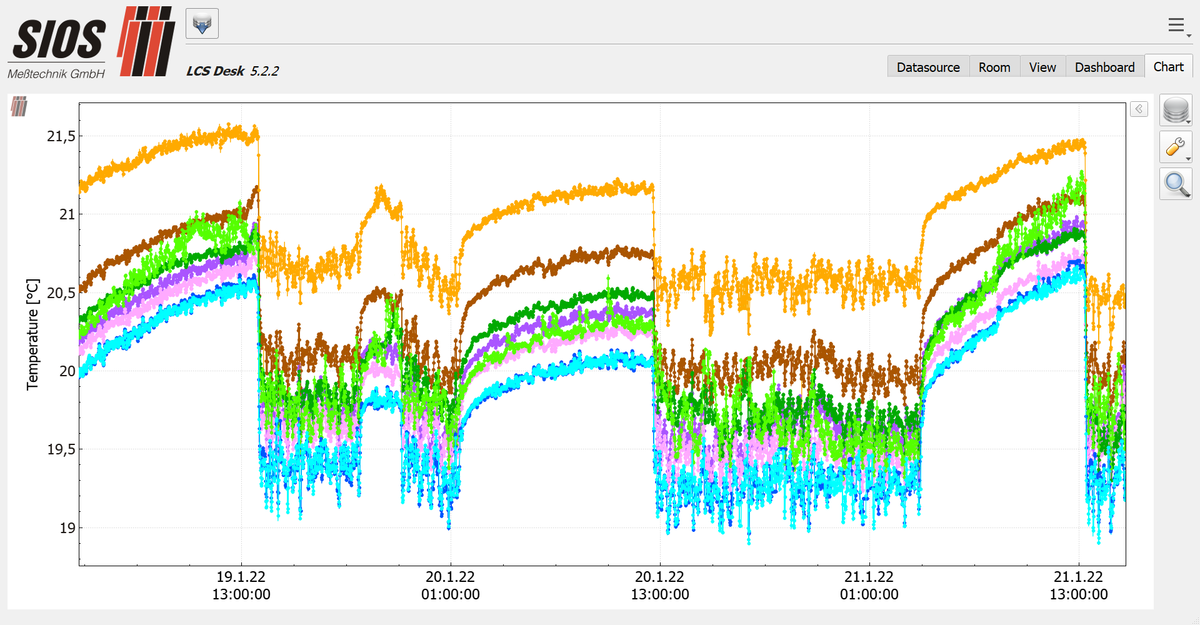The width and height of the screenshot is (1200, 625).
Task: Click the LCS Desk 5.2.2 version text
Action: (x=232, y=70)
